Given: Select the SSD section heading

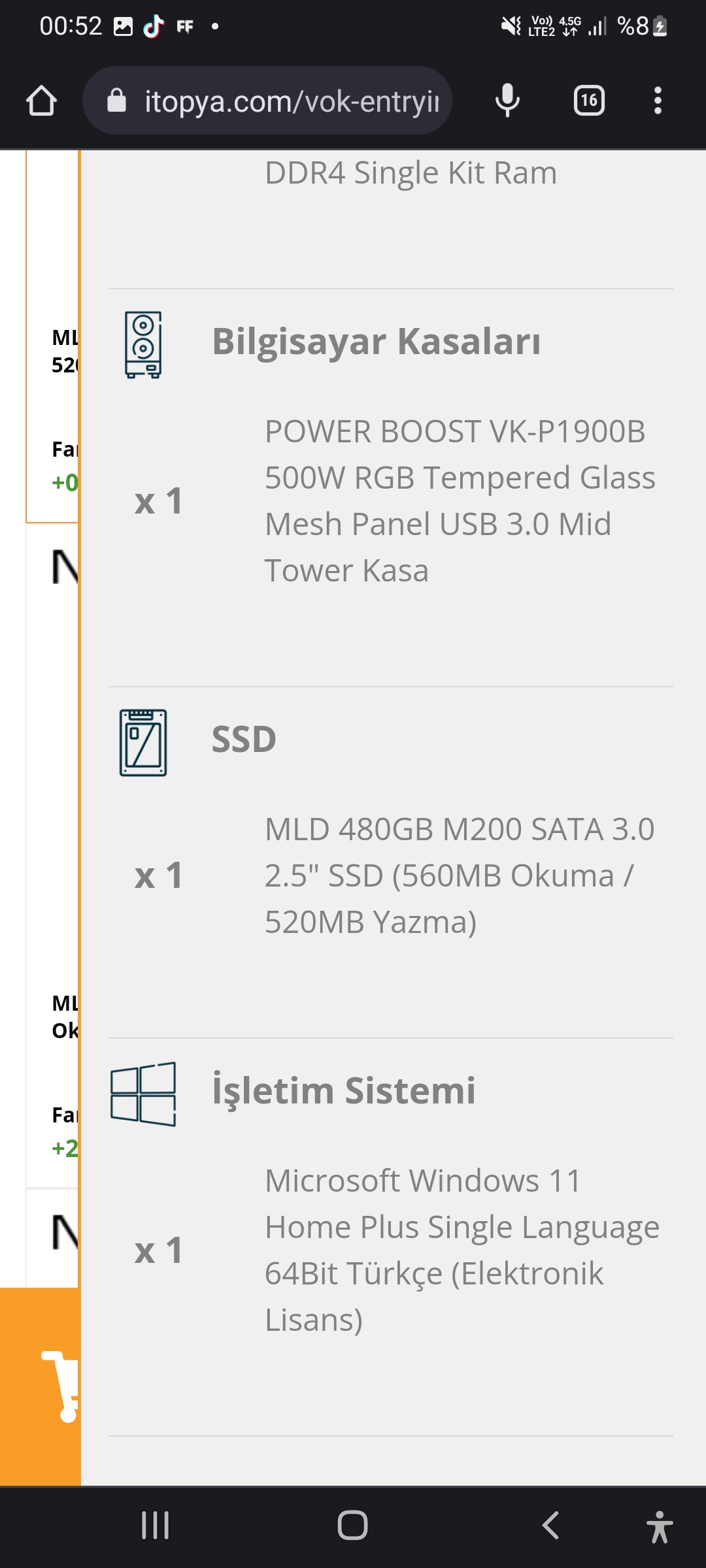Looking at the screenshot, I should [244, 740].
